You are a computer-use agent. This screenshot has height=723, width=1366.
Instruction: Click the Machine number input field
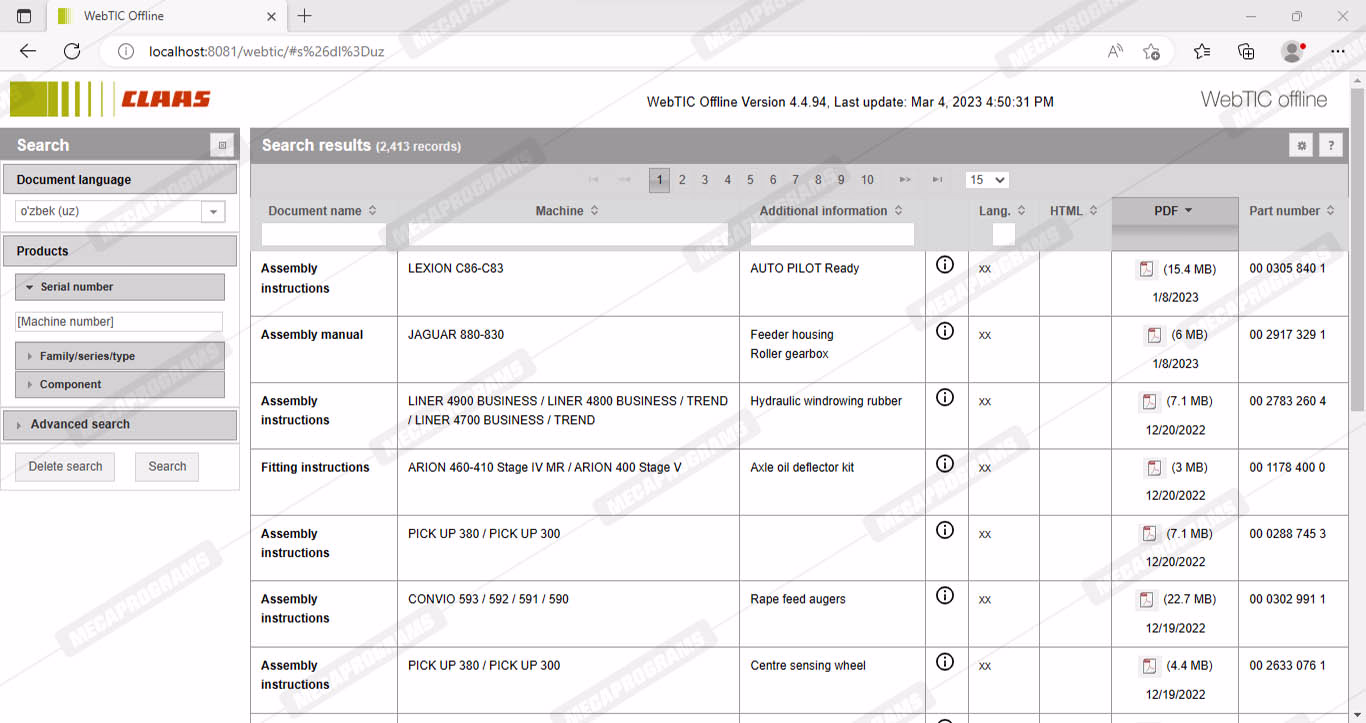pos(118,322)
